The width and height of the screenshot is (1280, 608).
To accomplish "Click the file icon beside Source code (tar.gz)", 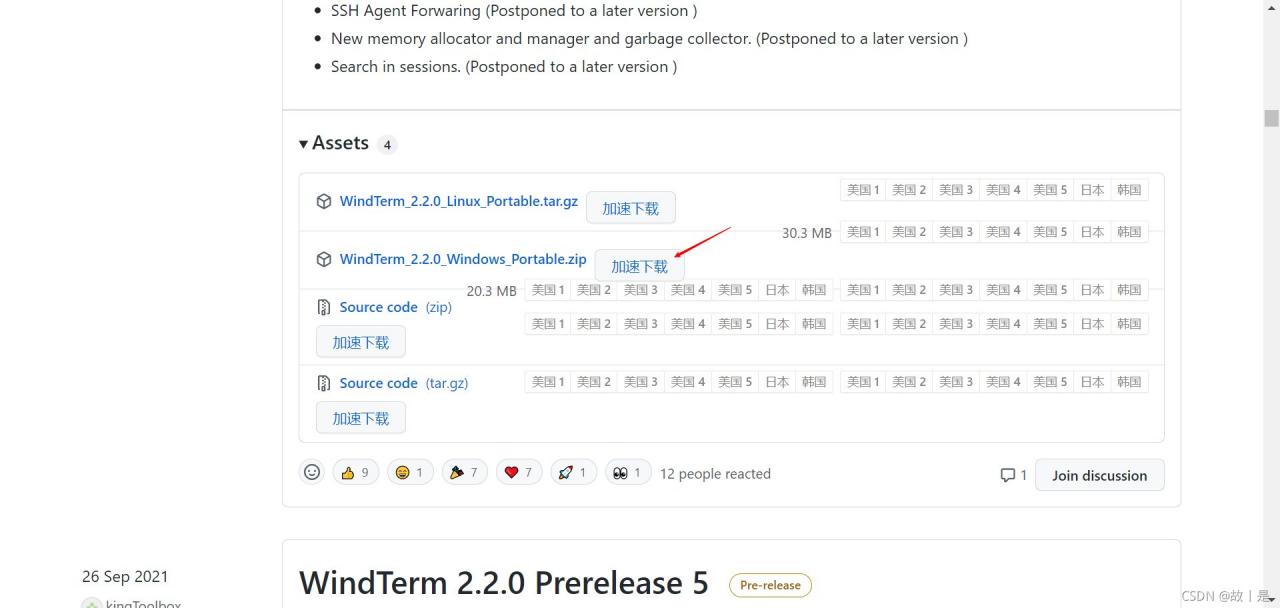I will (x=324, y=383).
